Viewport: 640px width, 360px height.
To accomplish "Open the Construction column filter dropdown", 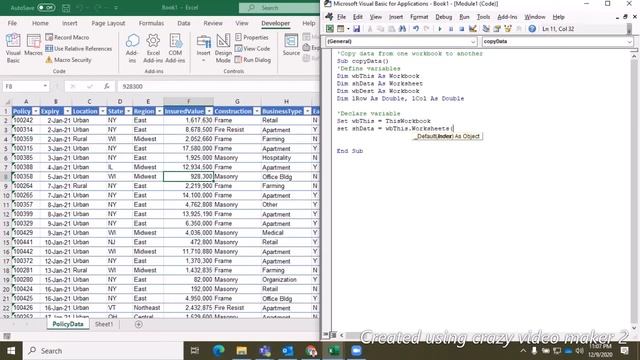I will tap(257, 111).
